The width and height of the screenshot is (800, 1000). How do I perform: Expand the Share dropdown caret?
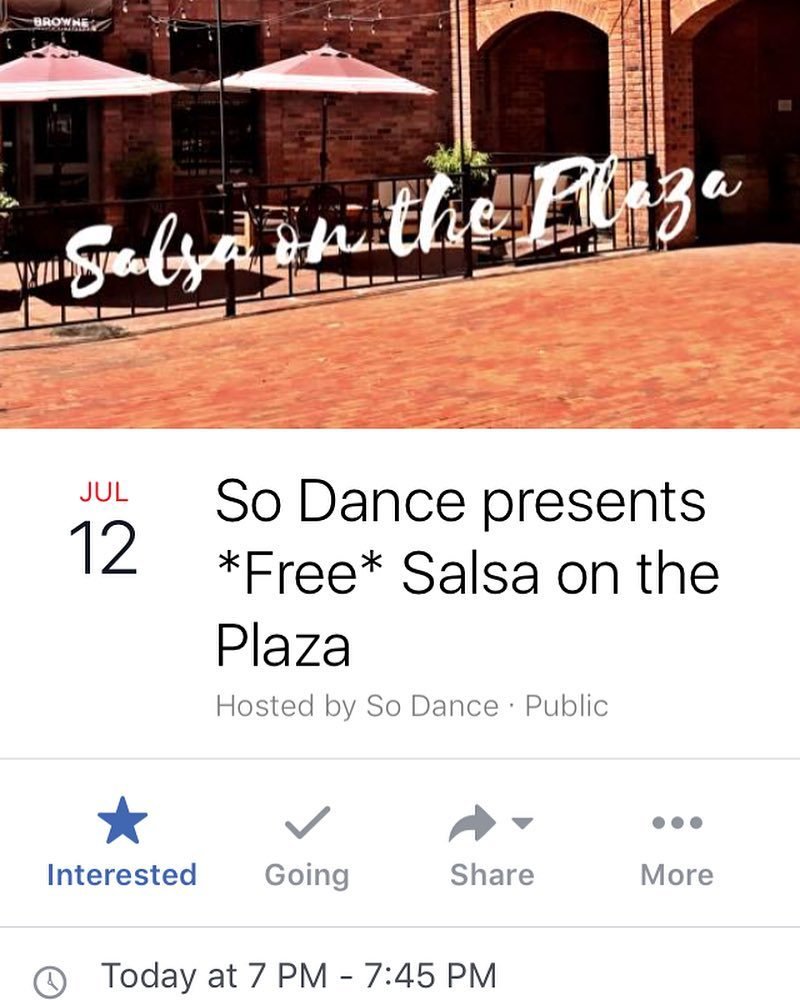click(522, 823)
